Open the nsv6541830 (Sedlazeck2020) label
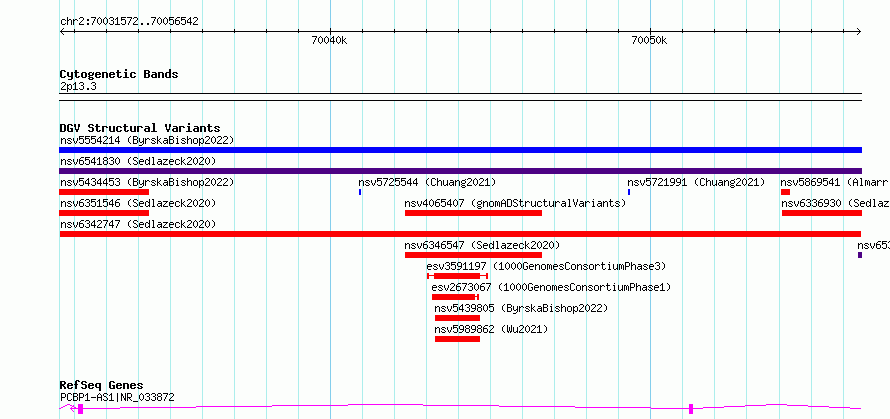 [138, 161]
